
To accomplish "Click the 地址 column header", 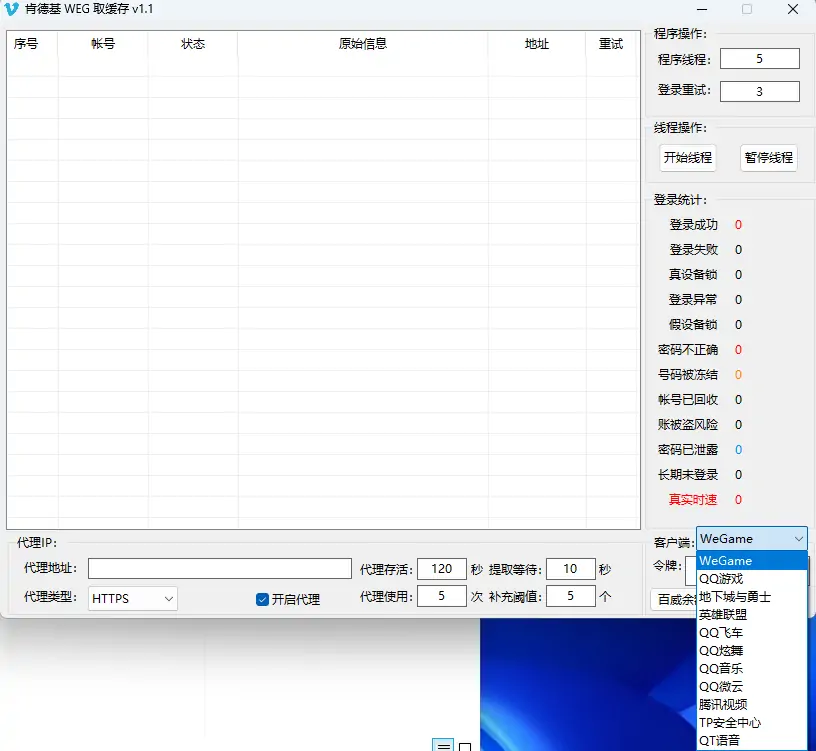I will pos(537,44).
